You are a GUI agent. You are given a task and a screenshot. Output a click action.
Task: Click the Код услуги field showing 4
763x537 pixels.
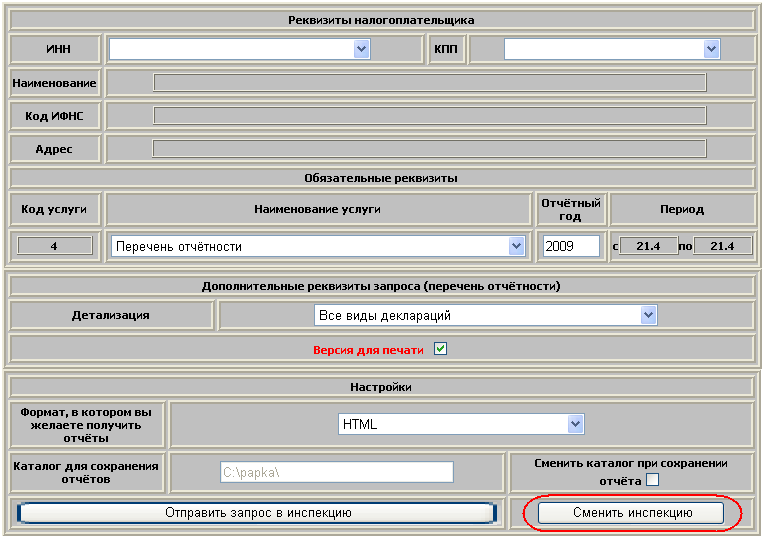click(x=54, y=246)
